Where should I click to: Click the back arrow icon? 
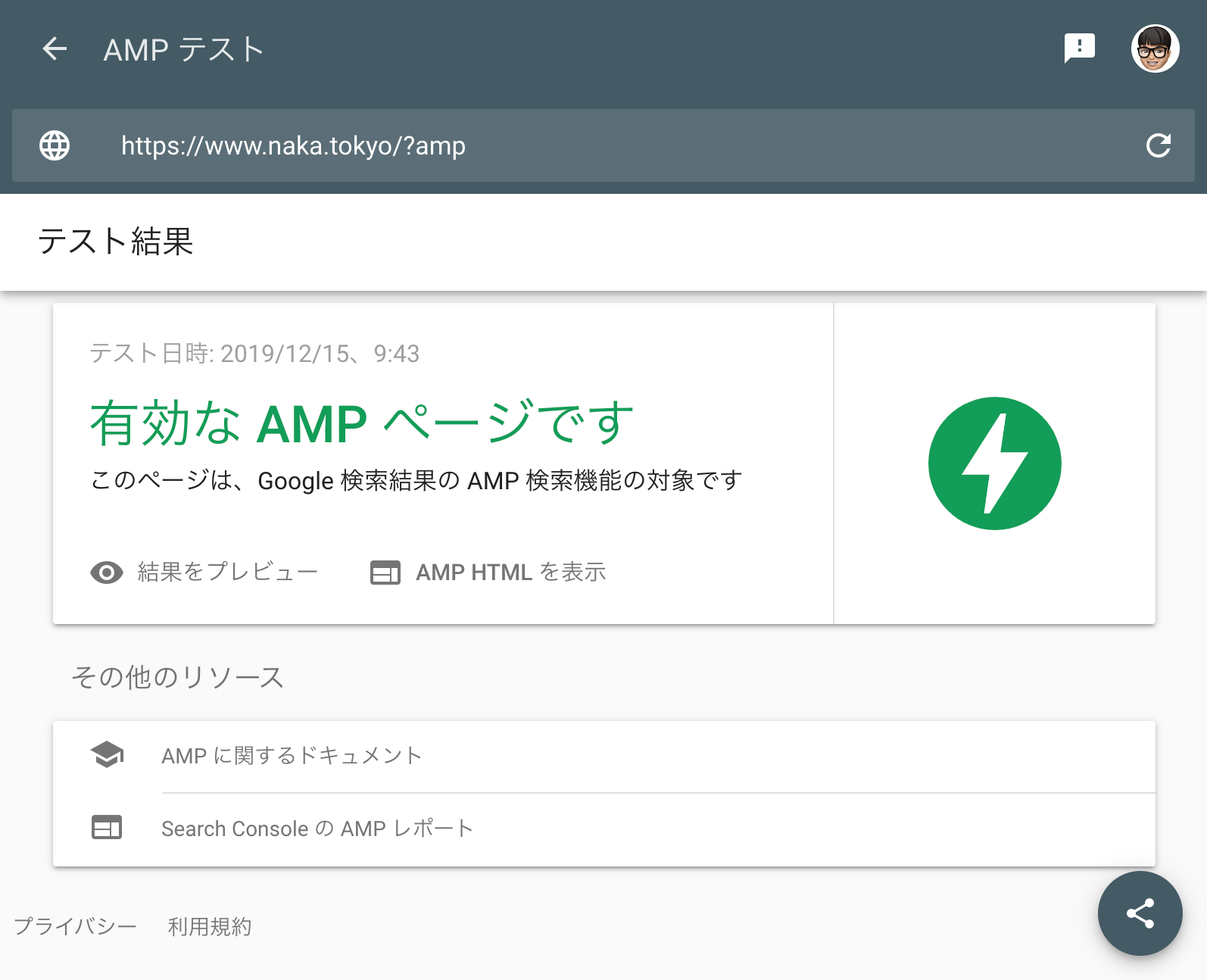click(x=55, y=49)
